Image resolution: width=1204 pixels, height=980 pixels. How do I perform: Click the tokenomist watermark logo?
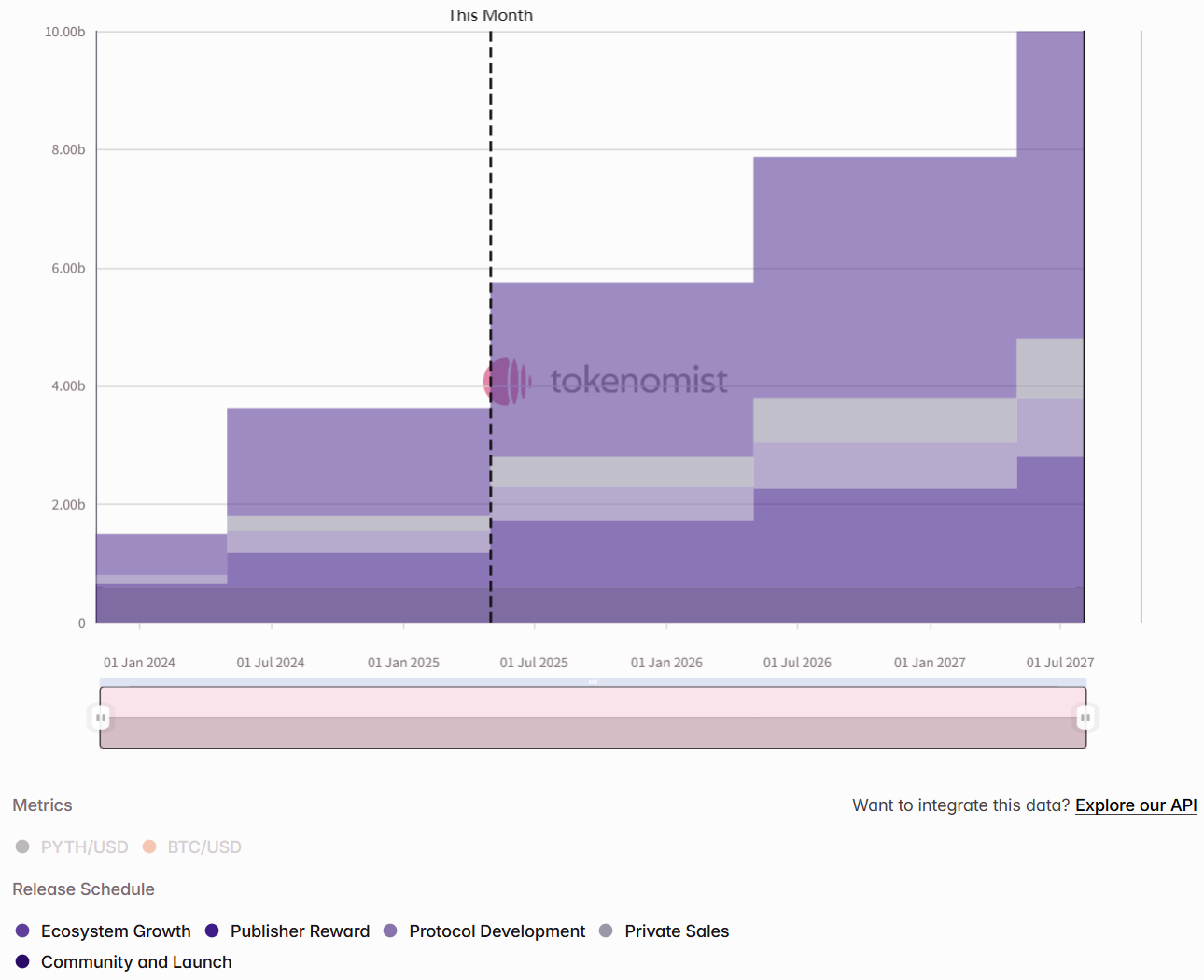[507, 381]
